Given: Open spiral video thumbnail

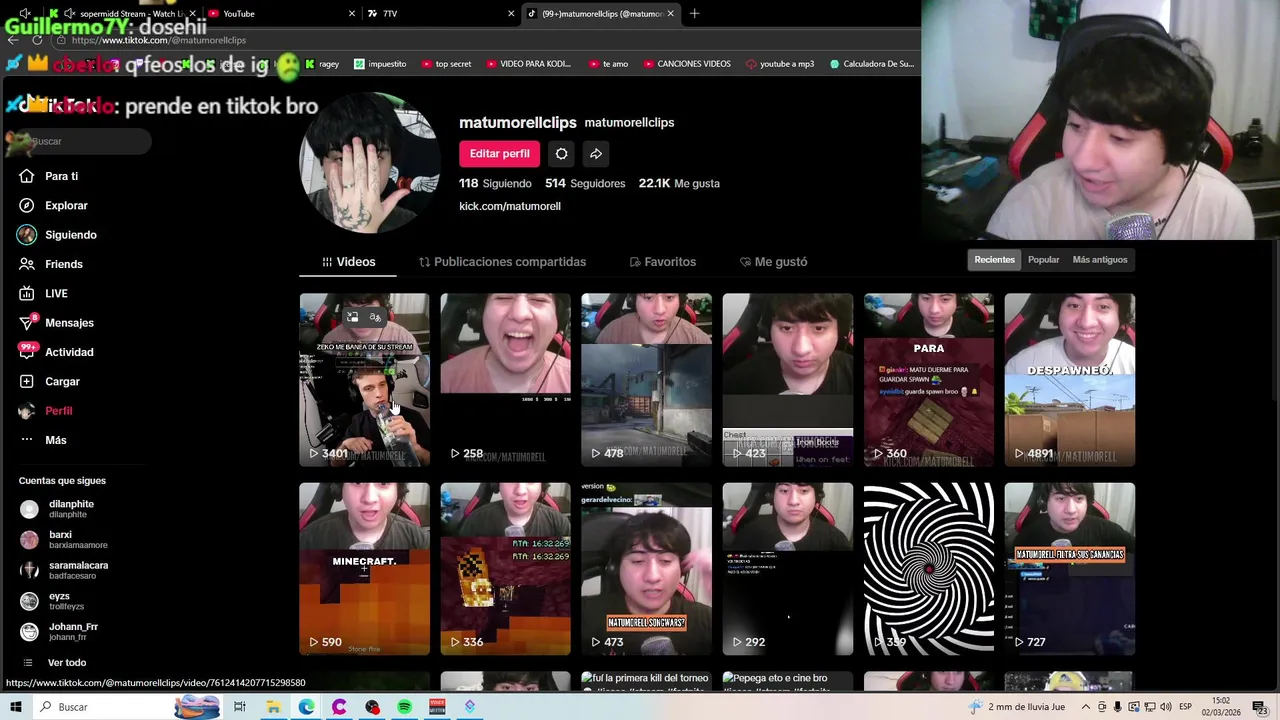Looking at the screenshot, I should click(x=929, y=569).
